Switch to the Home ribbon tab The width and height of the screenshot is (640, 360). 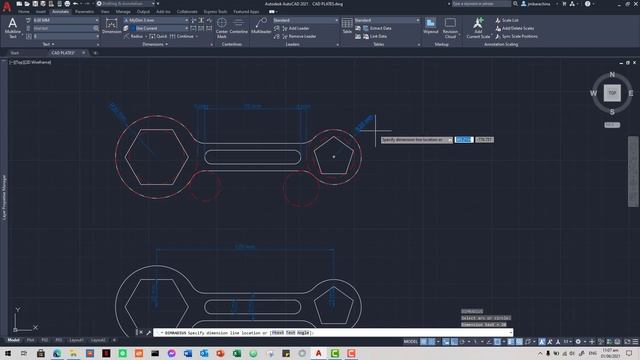click(24, 12)
